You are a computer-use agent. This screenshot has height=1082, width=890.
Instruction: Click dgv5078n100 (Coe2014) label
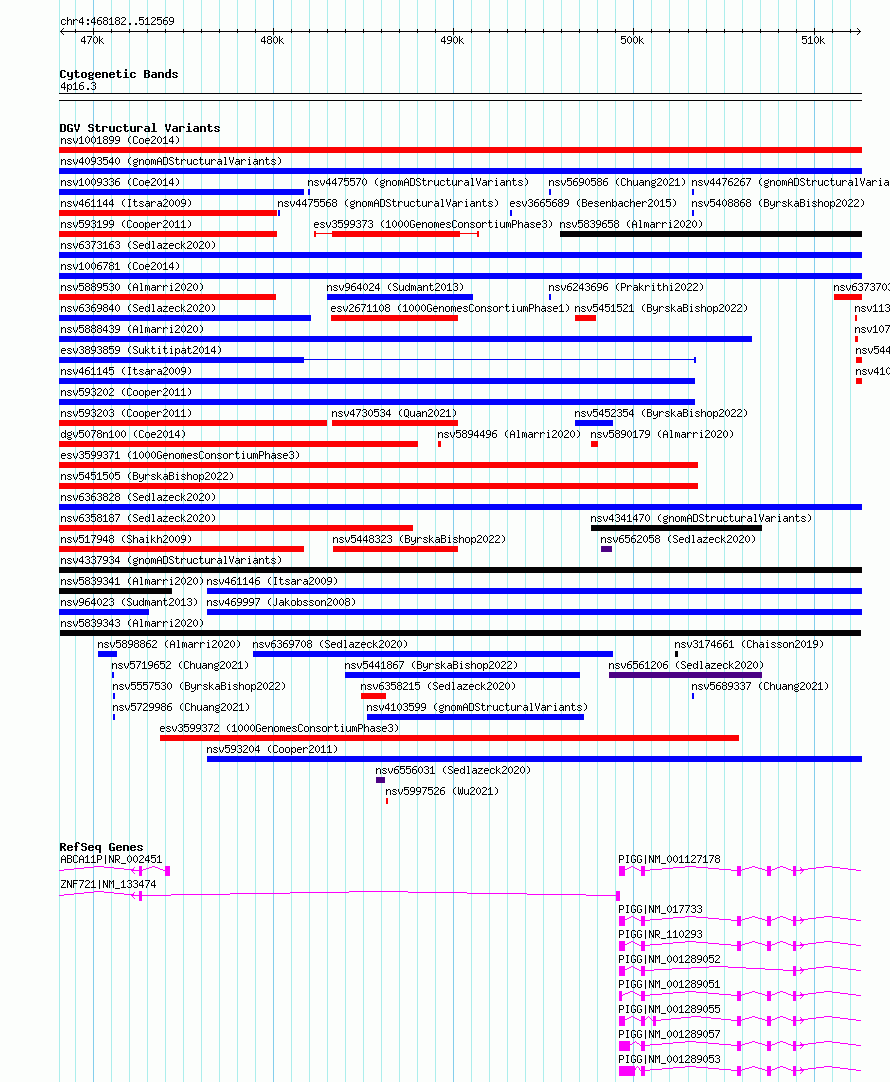click(x=123, y=435)
